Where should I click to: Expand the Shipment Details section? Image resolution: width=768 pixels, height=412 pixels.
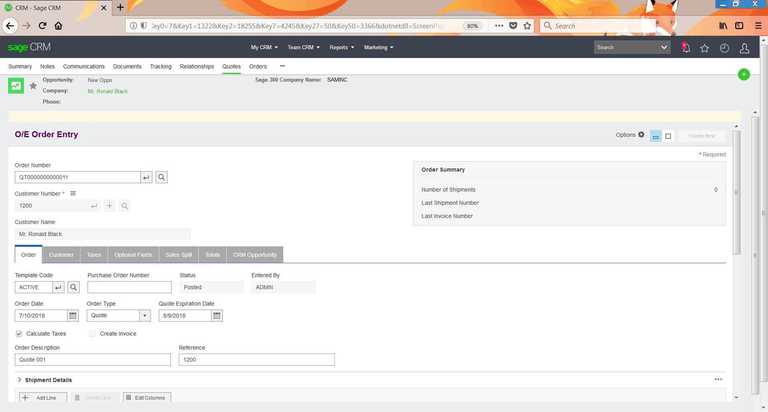(x=19, y=380)
